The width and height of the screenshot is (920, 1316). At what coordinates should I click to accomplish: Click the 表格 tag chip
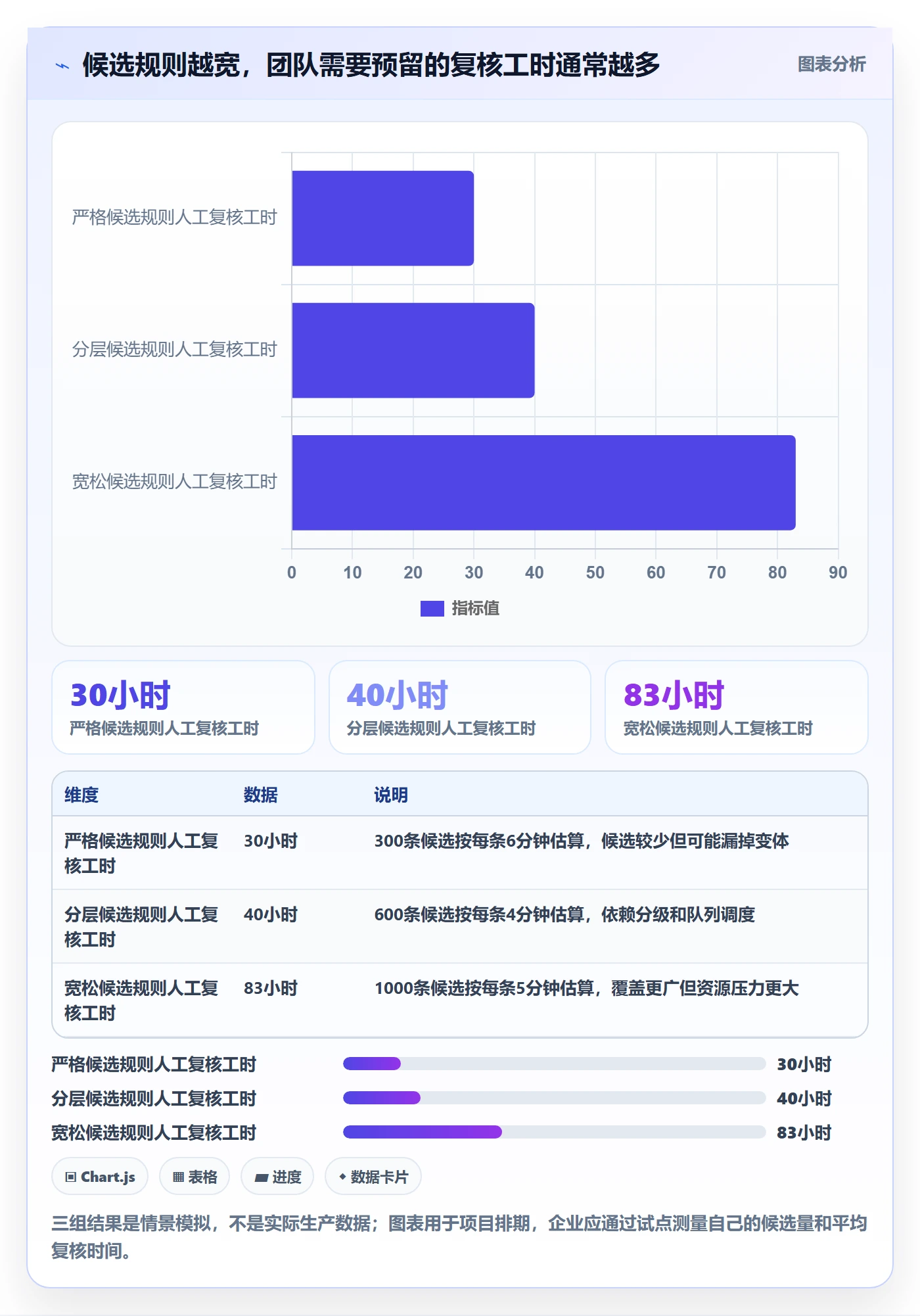click(x=195, y=1177)
